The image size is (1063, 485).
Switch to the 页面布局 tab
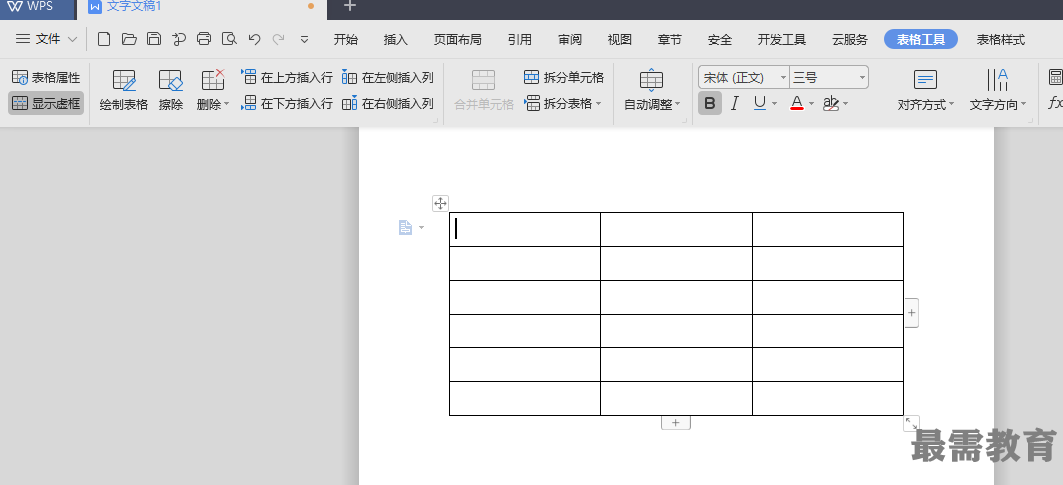pyautogui.click(x=458, y=39)
